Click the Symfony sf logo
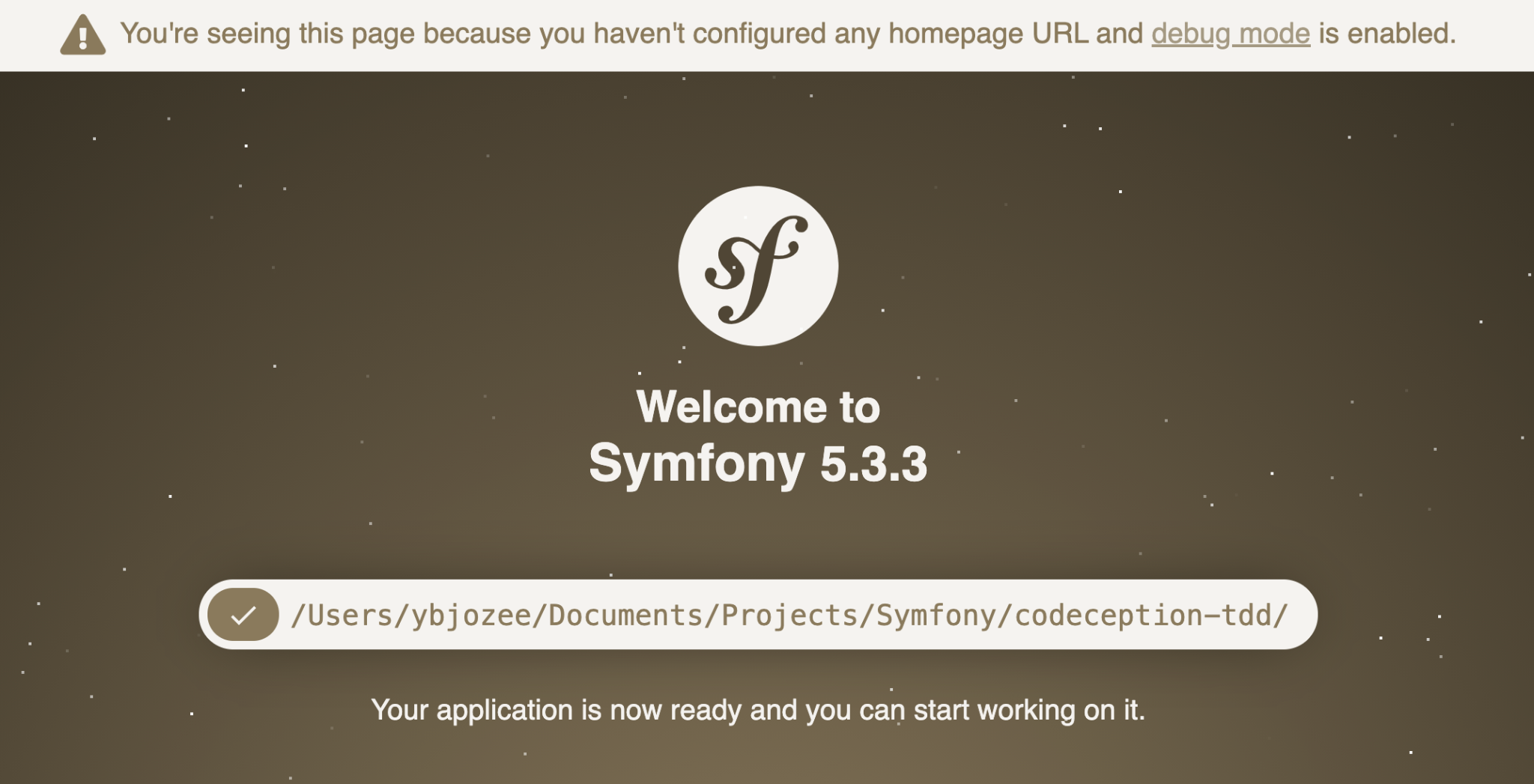Screen dimensions: 1534x784 pos(758,266)
